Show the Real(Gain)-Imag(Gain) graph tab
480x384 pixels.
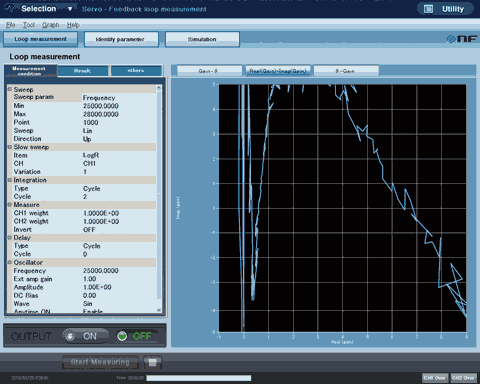(278, 71)
